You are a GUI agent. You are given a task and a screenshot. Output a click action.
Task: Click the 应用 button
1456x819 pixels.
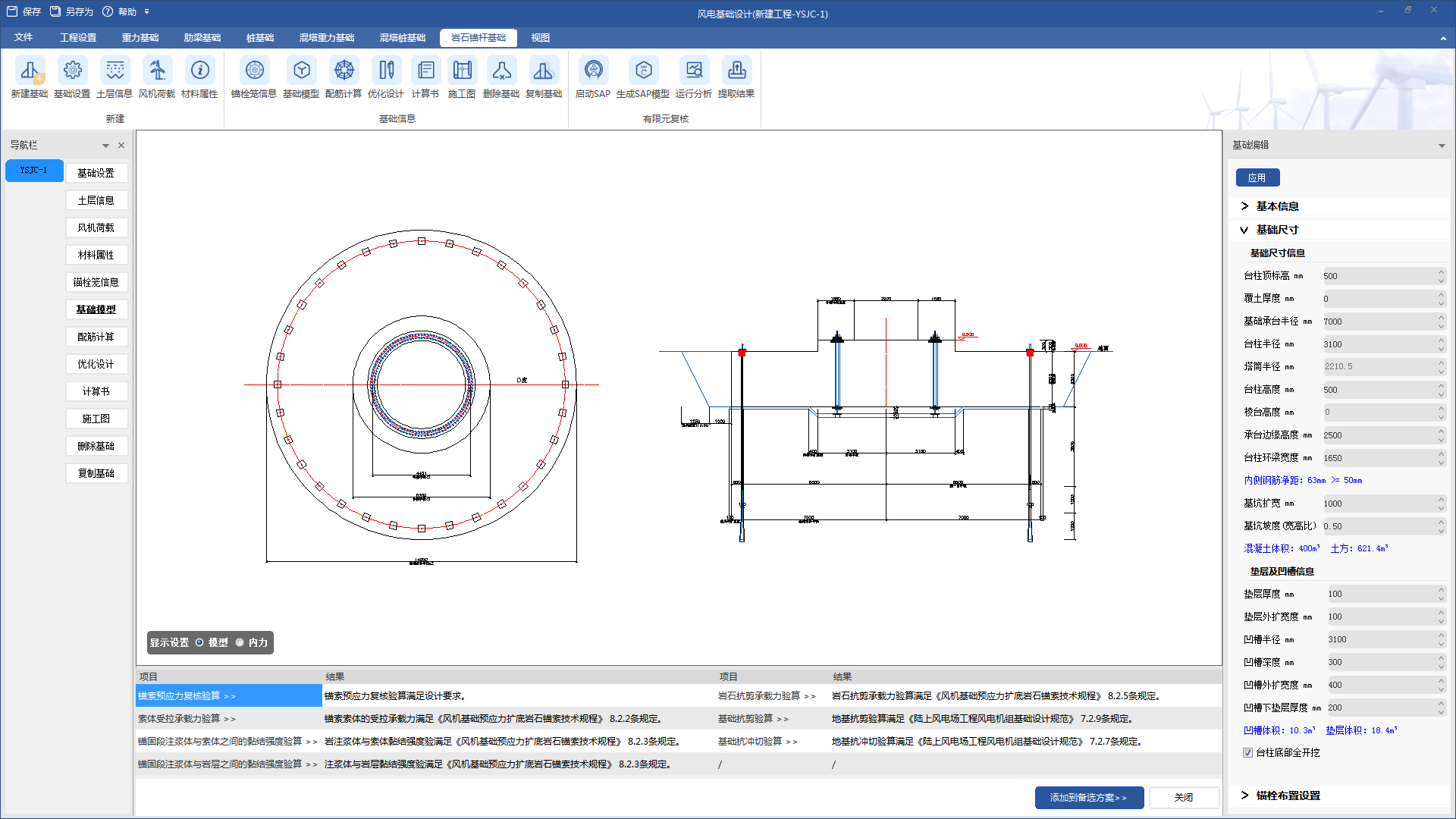(1257, 177)
